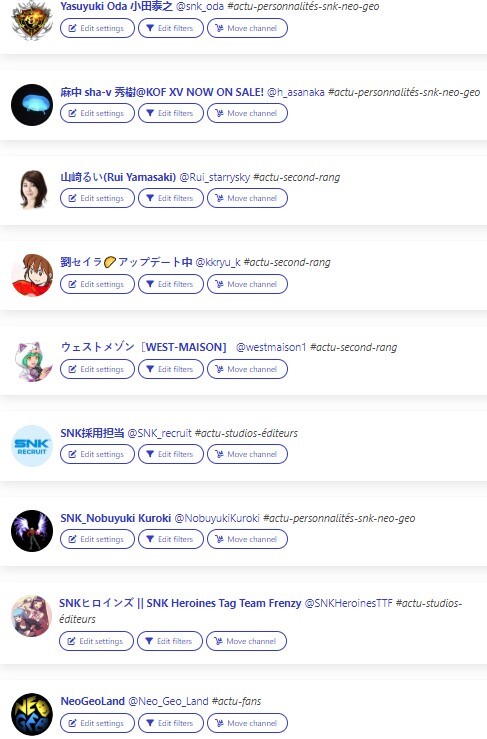Open Edit settings for @snk_oda
The image size is (487, 739).
[x=97, y=28]
